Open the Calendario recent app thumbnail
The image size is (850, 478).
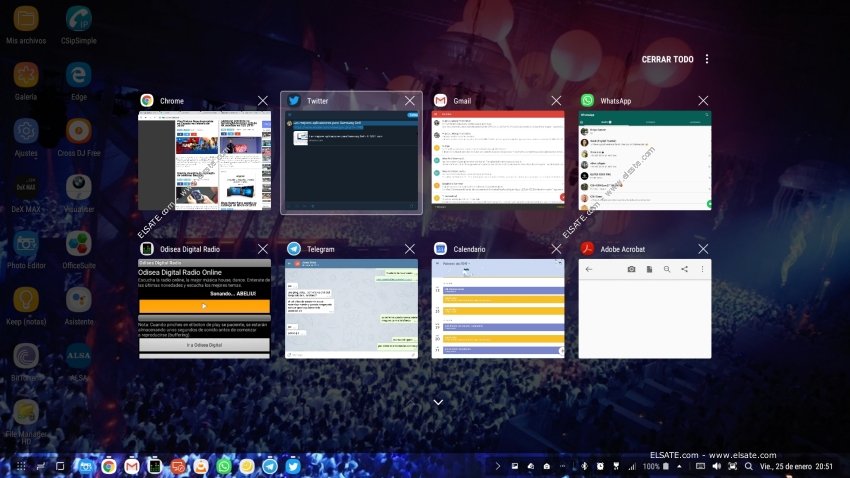pos(498,309)
